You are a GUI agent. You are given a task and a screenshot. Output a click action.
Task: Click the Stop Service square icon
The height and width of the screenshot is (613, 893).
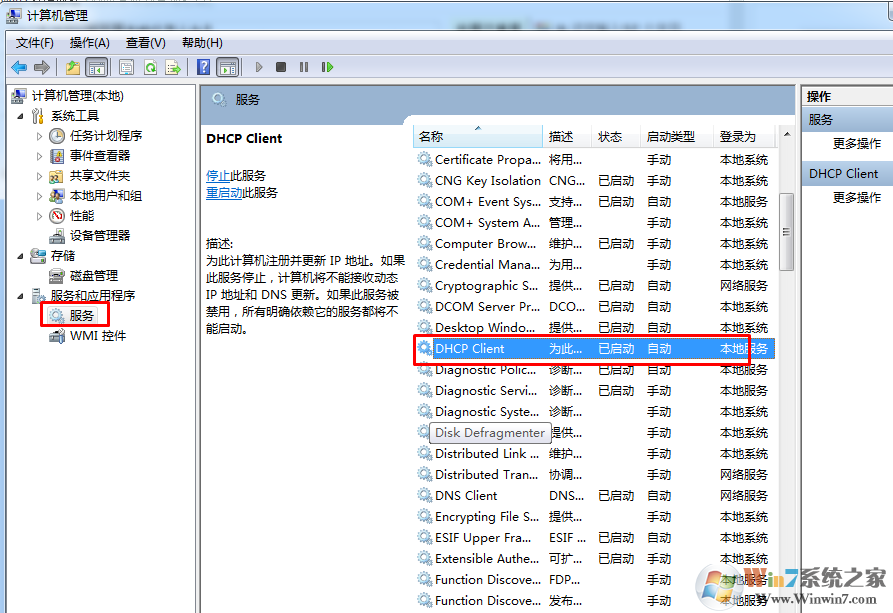[281, 67]
